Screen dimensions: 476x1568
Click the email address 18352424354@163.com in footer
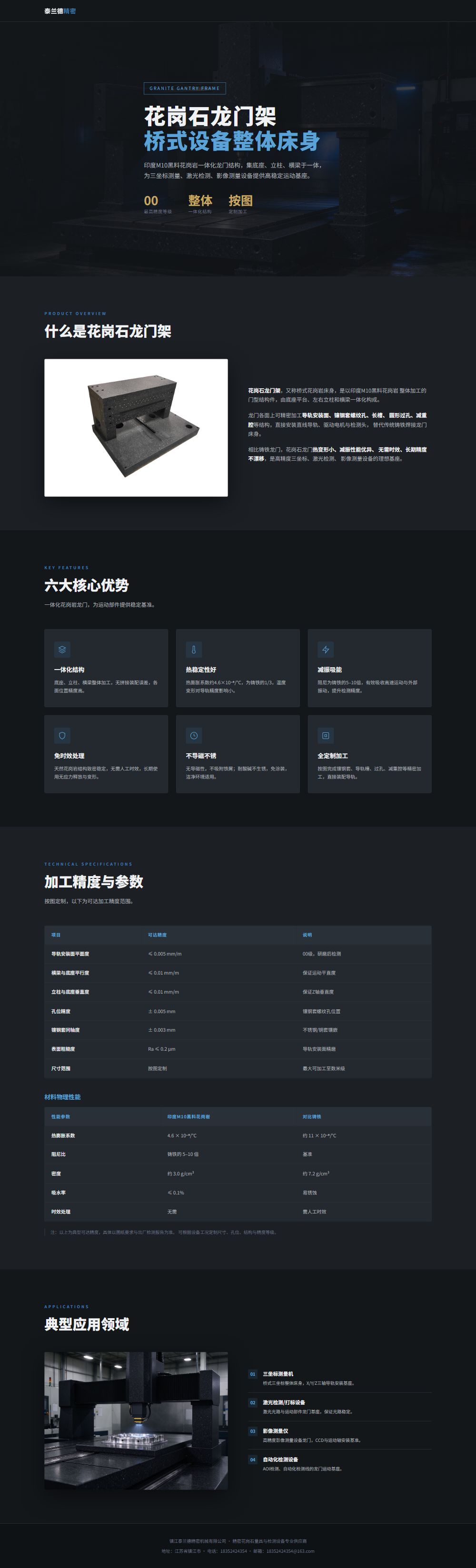290,1551
